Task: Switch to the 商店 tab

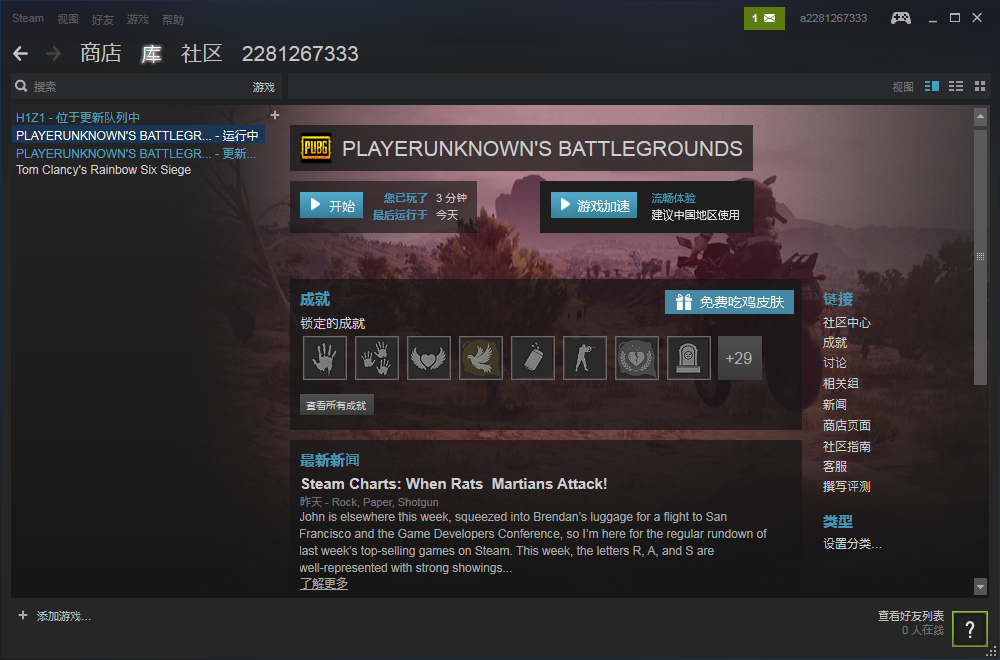Action: pyautogui.click(x=101, y=54)
